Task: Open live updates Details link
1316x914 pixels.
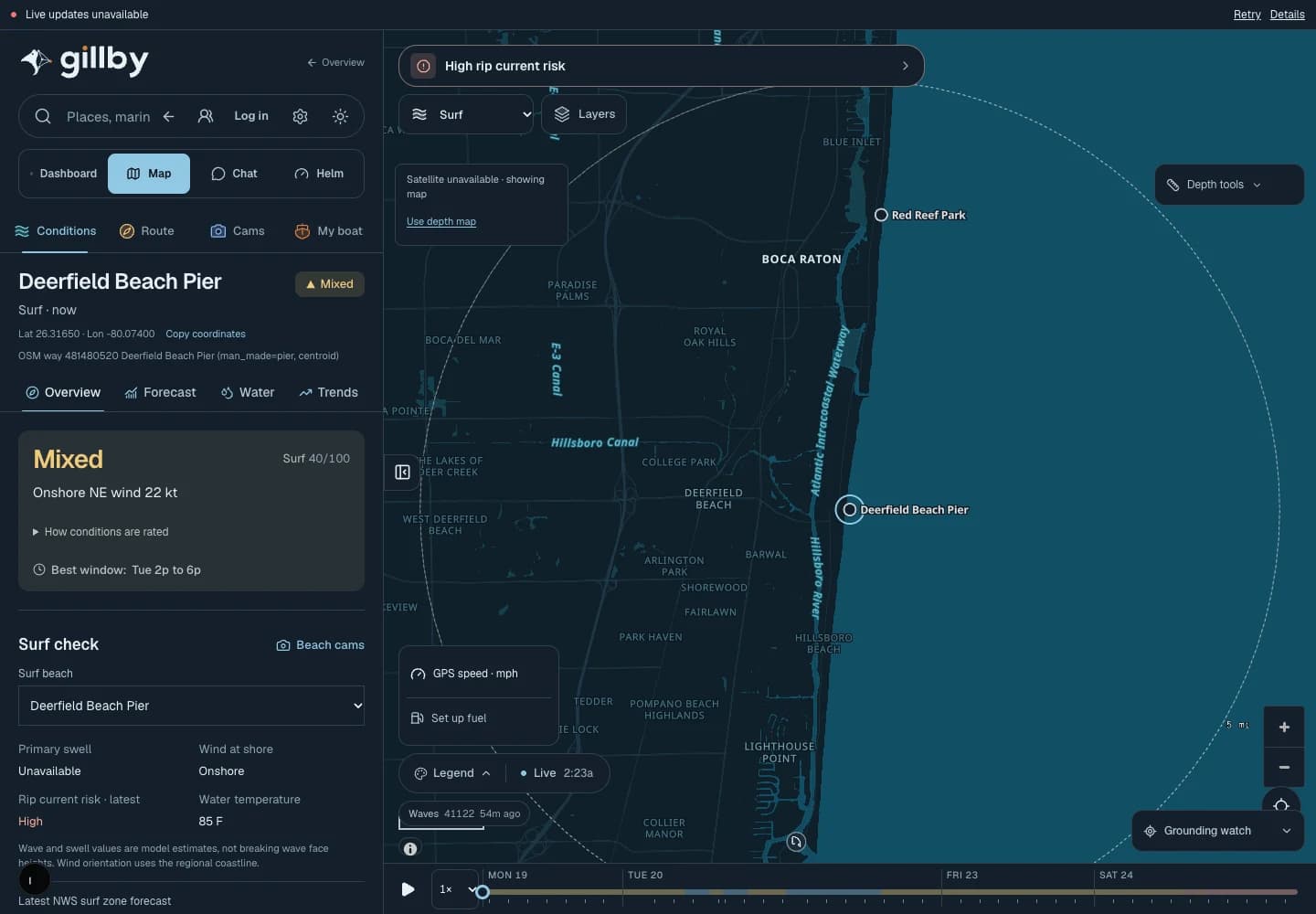Action: pyautogui.click(x=1287, y=15)
